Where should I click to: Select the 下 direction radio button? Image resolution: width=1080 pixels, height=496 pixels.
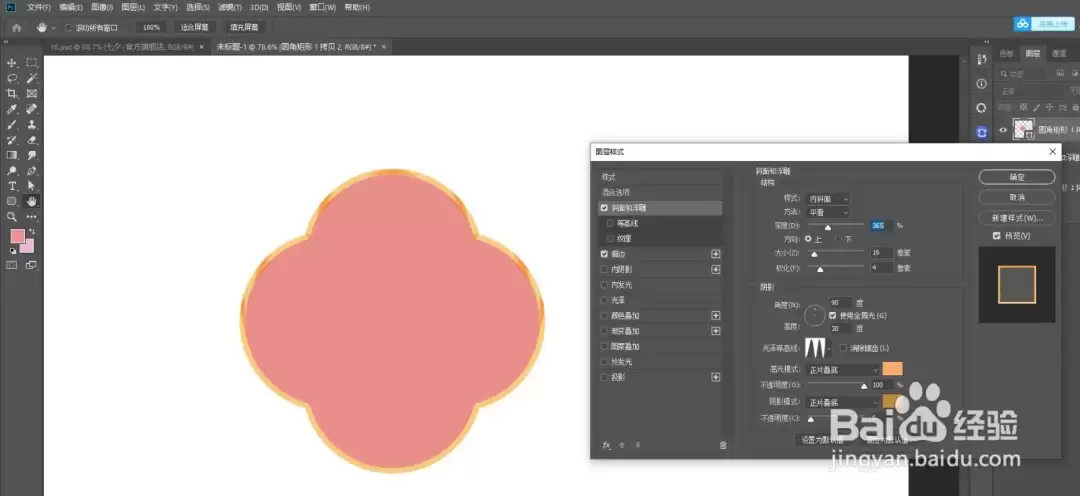(x=838, y=238)
